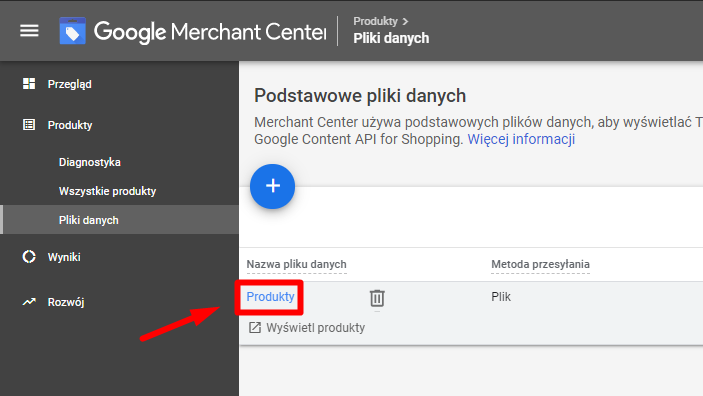This screenshot has width=703, height=396.
Task: Click the Wyniki circular chart icon
Action: (29, 257)
